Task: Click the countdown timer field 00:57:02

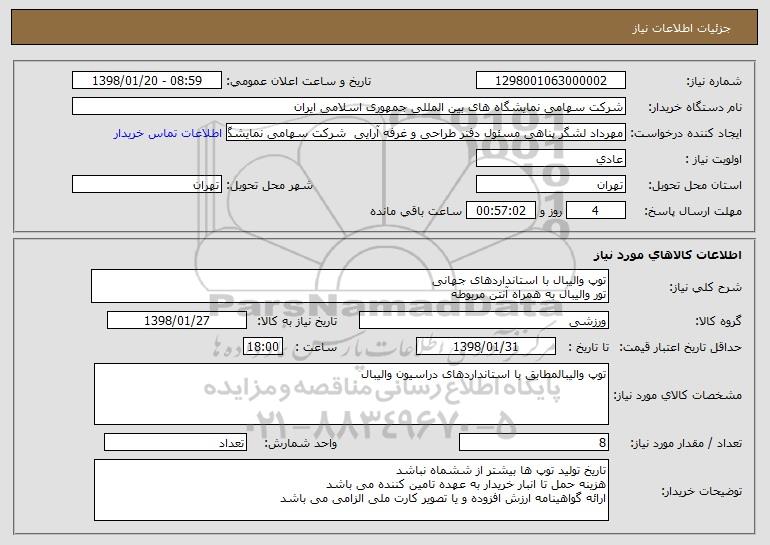Action: point(500,211)
